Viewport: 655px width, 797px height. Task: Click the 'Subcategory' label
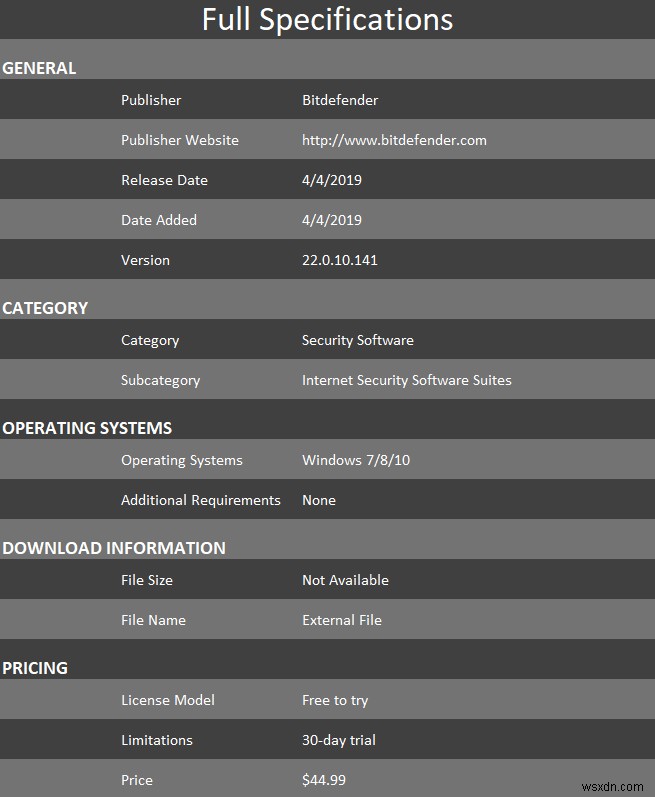click(x=161, y=381)
